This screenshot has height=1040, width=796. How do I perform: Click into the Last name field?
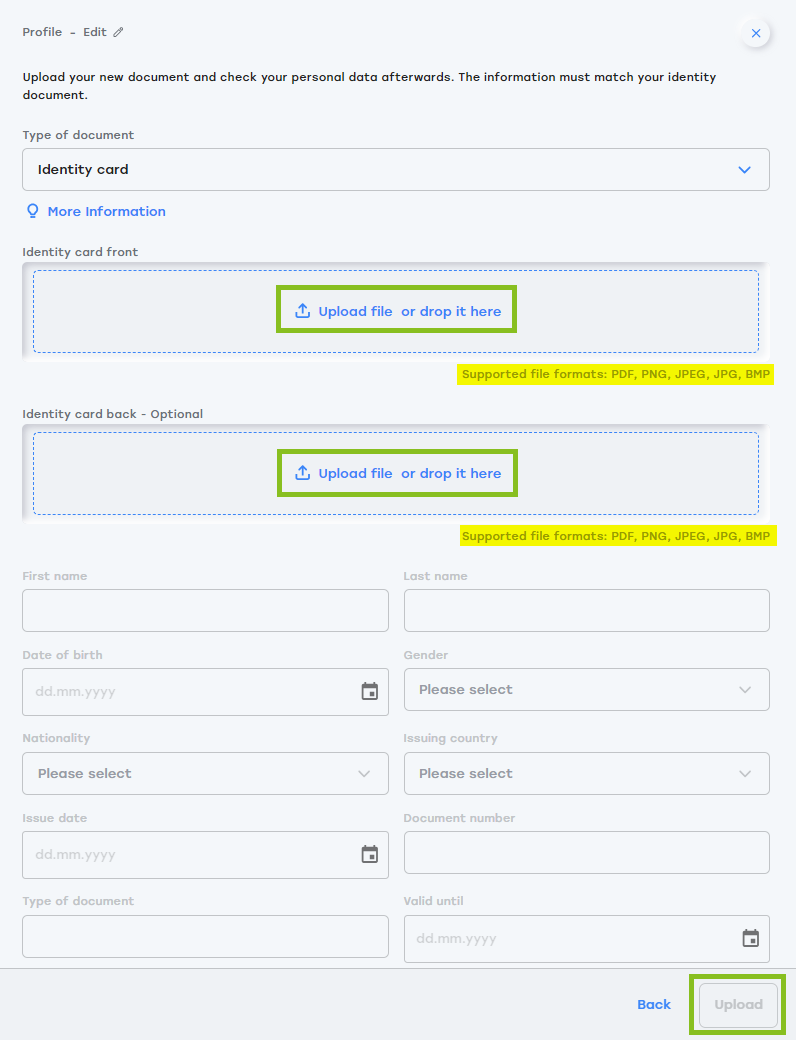(x=586, y=610)
